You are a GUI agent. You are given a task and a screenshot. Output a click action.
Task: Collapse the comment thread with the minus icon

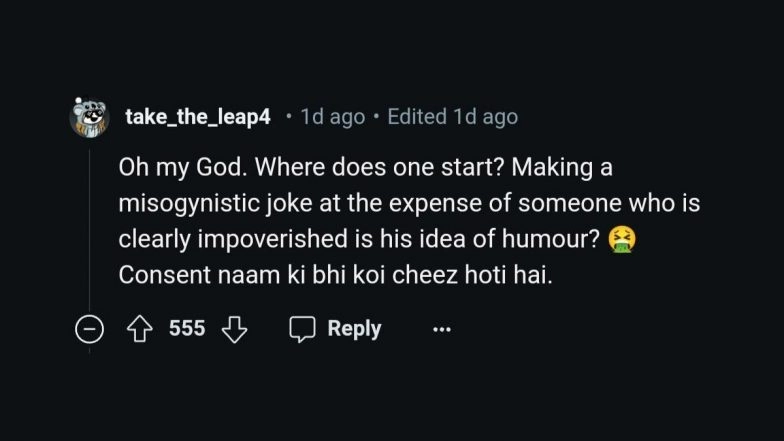(89, 329)
